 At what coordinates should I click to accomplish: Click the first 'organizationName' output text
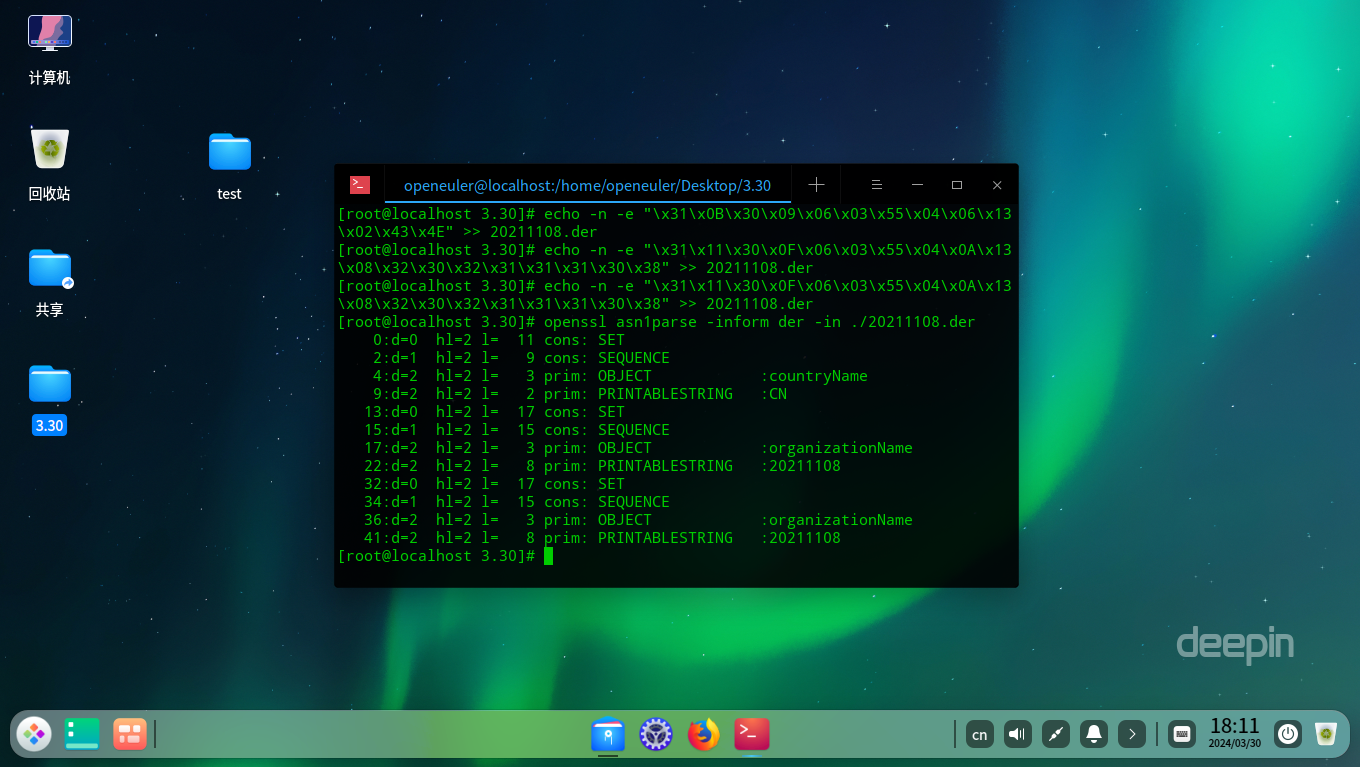click(840, 448)
